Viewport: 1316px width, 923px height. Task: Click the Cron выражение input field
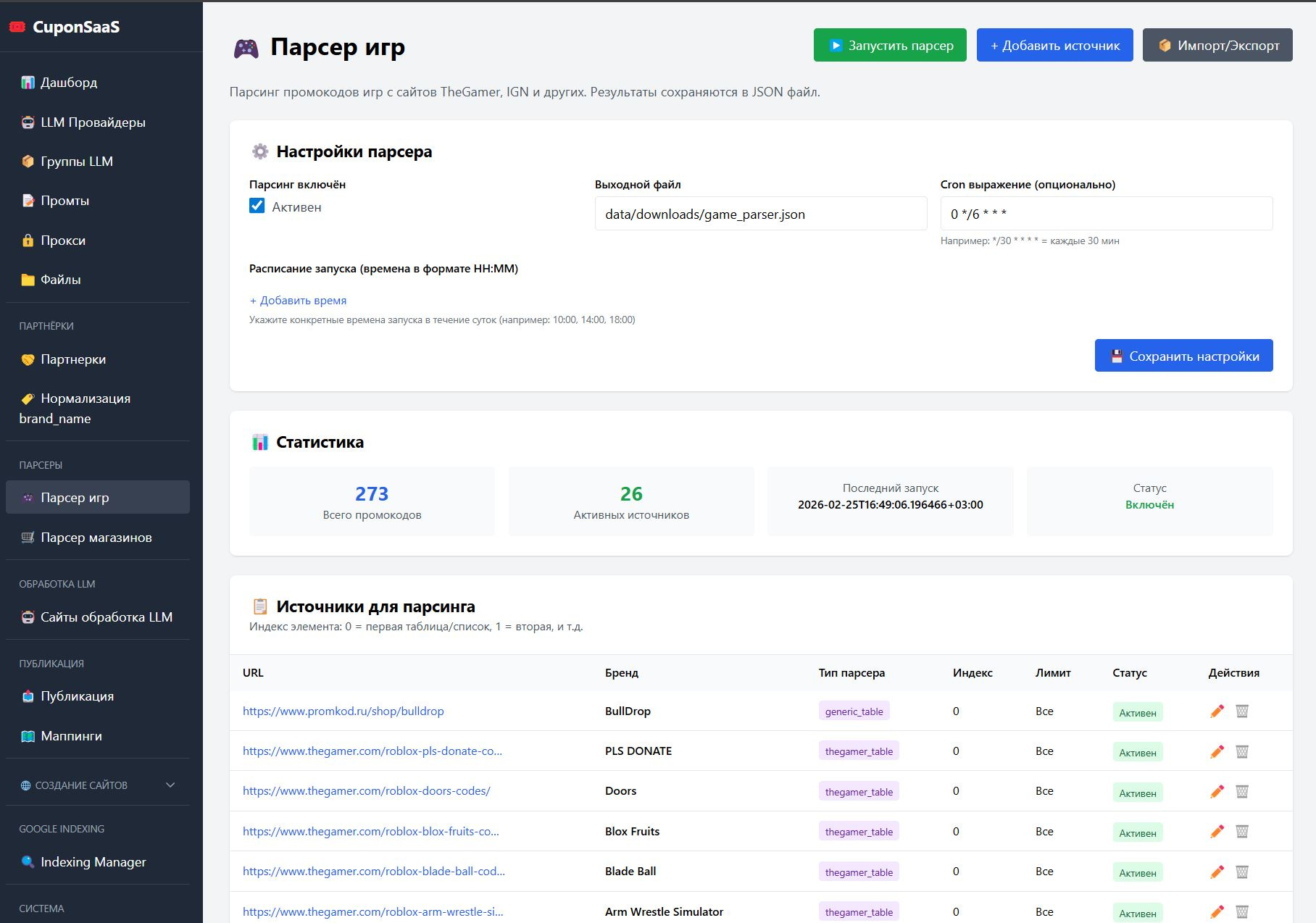(x=1106, y=214)
